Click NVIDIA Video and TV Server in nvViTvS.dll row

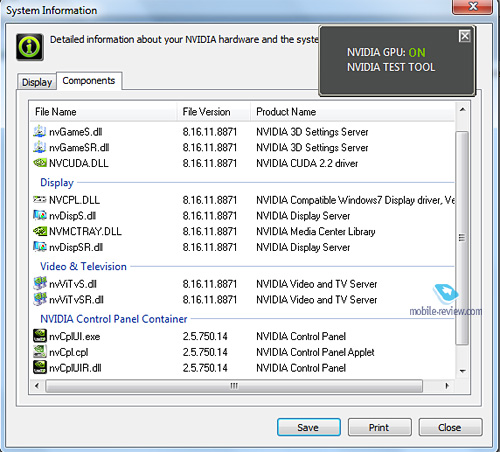[x=316, y=284]
